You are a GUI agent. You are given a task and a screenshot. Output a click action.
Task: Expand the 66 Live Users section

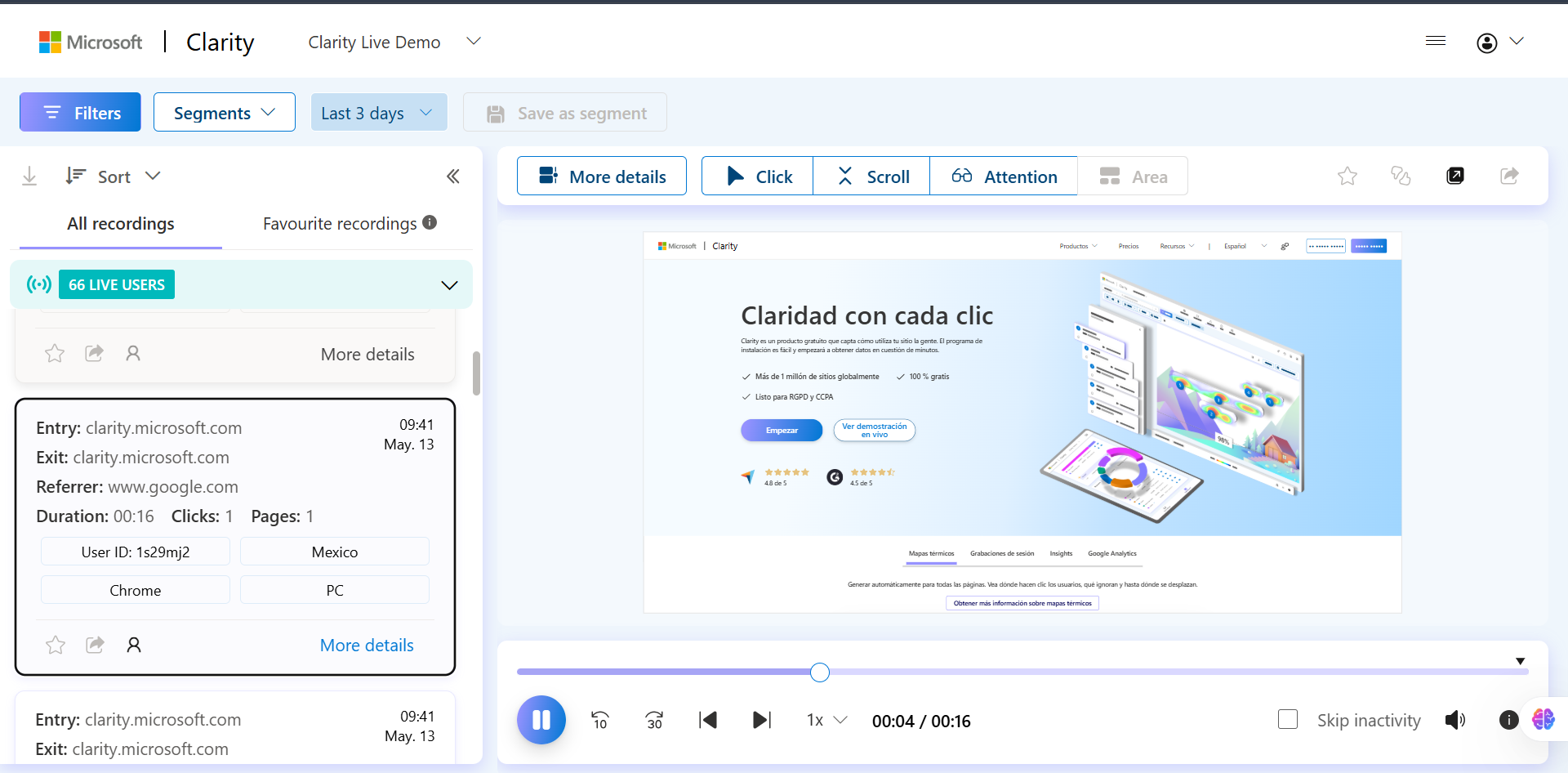point(449,285)
